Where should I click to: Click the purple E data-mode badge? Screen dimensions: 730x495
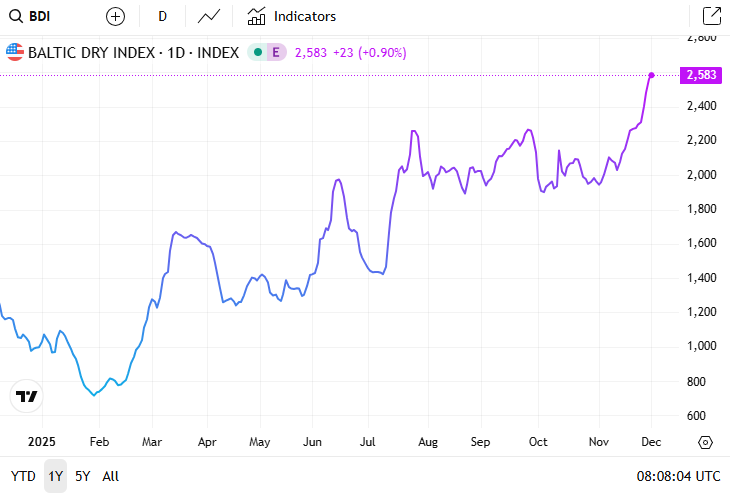[x=276, y=52]
